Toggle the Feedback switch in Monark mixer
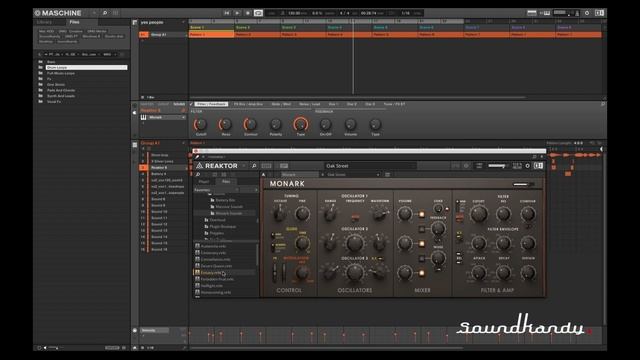 point(422,229)
